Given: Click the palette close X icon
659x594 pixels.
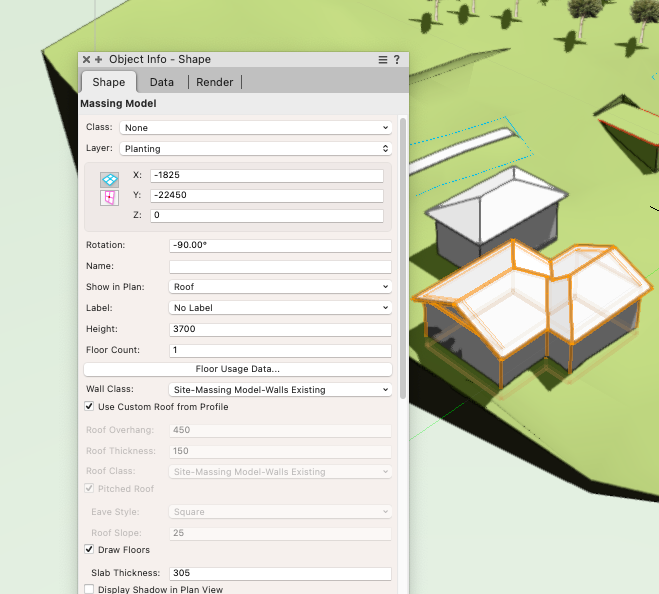Looking at the screenshot, I should click(86, 60).
